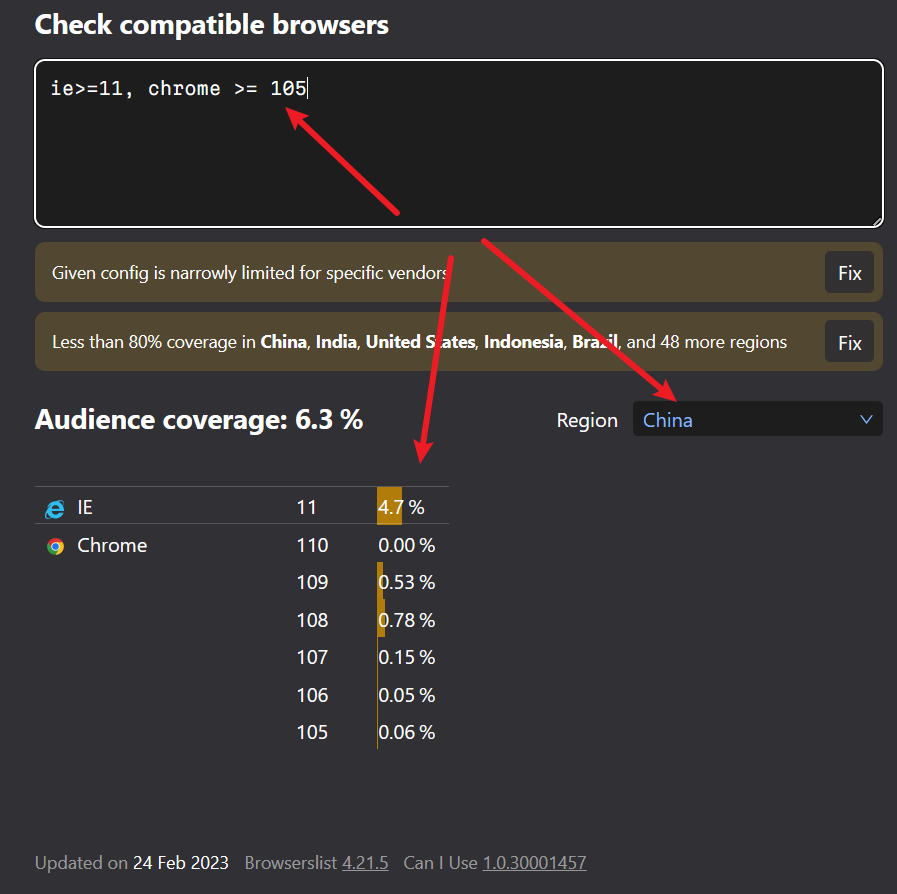The width and height of the screenshot is (897, 894).
Task: Click the Region dropdown chevron arrow
Action: (866, 420)
